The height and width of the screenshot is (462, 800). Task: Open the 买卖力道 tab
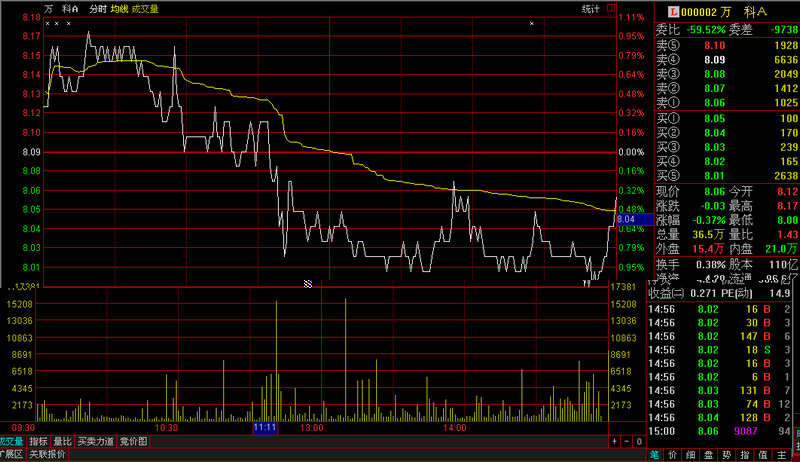click(x=96, y=441)
